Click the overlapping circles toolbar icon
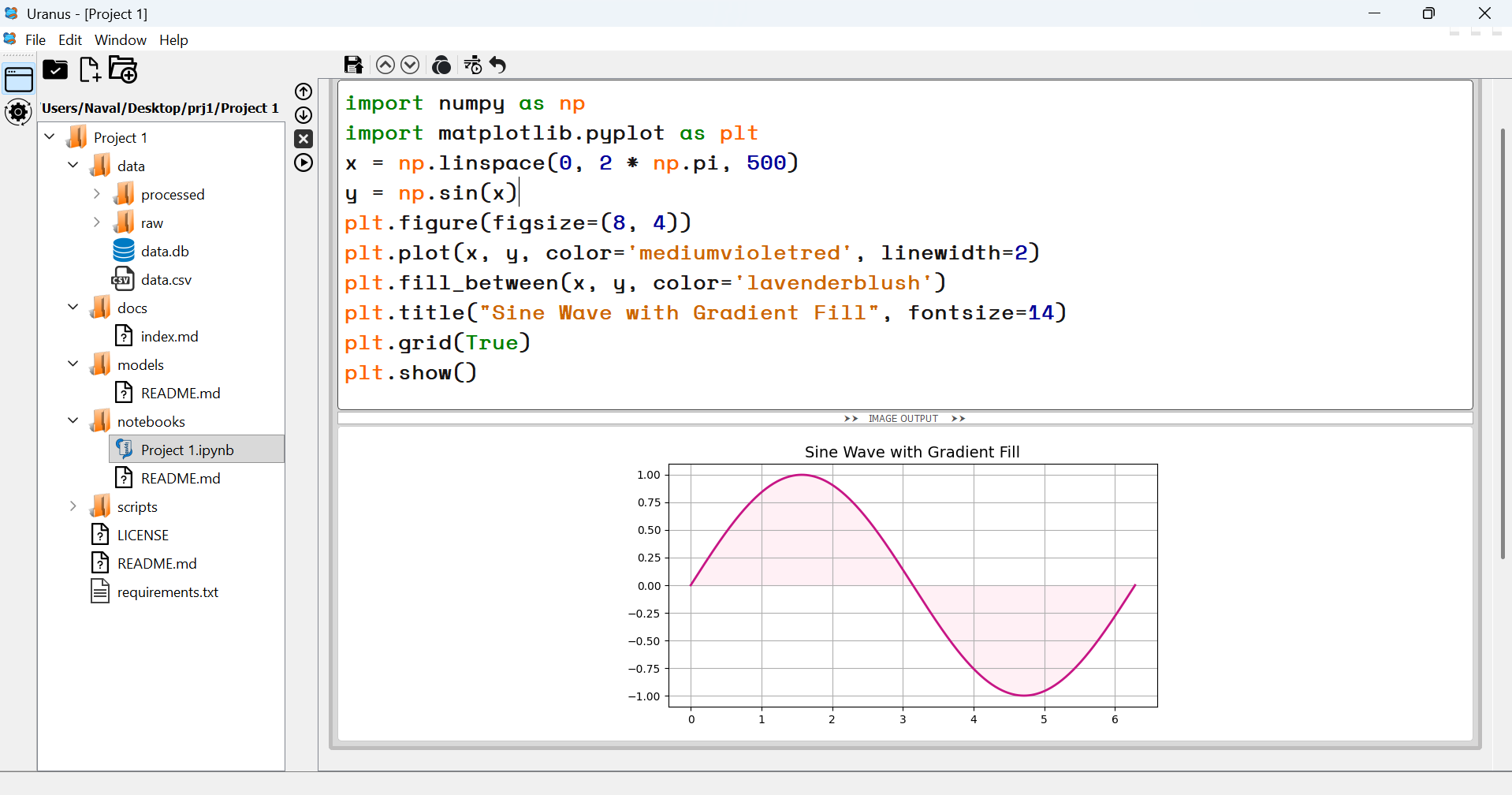Screen dimensions: 1512x795 pos(441,65)
